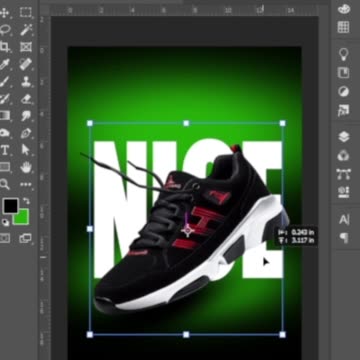
Task: Select the Horizontal Type tool
Action: coord(5,150)
